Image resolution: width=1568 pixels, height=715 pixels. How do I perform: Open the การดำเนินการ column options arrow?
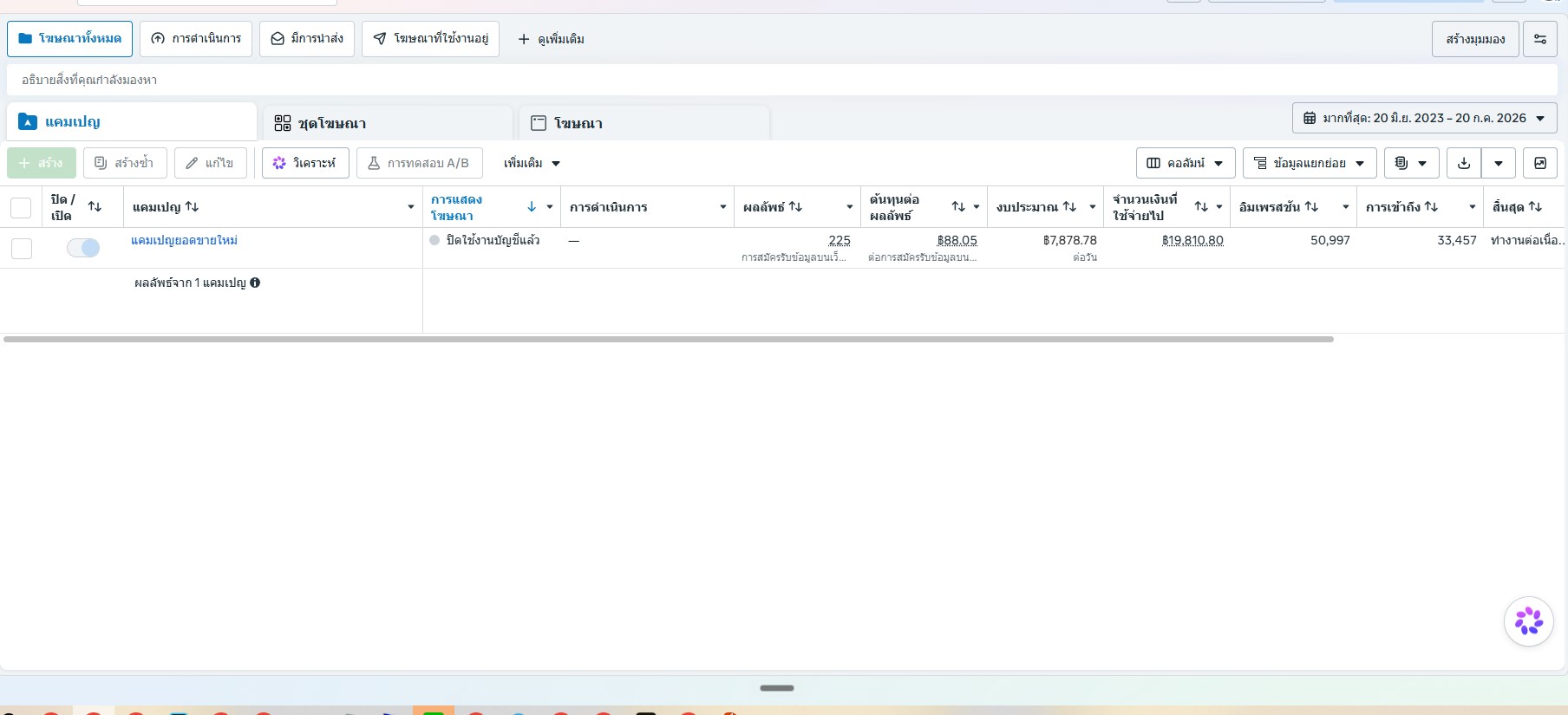(723, 207)
